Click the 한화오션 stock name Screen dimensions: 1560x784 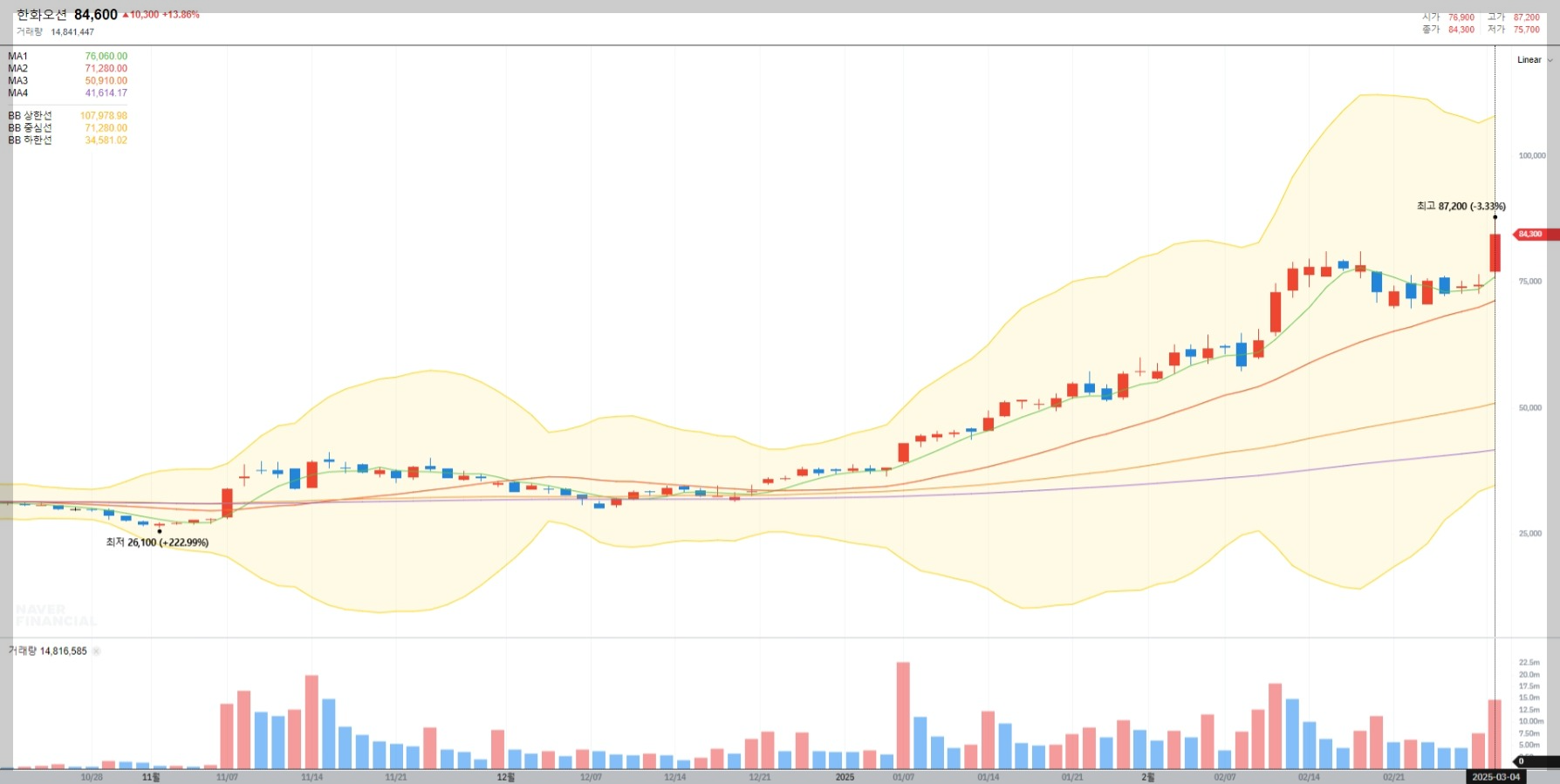(42, 15)
